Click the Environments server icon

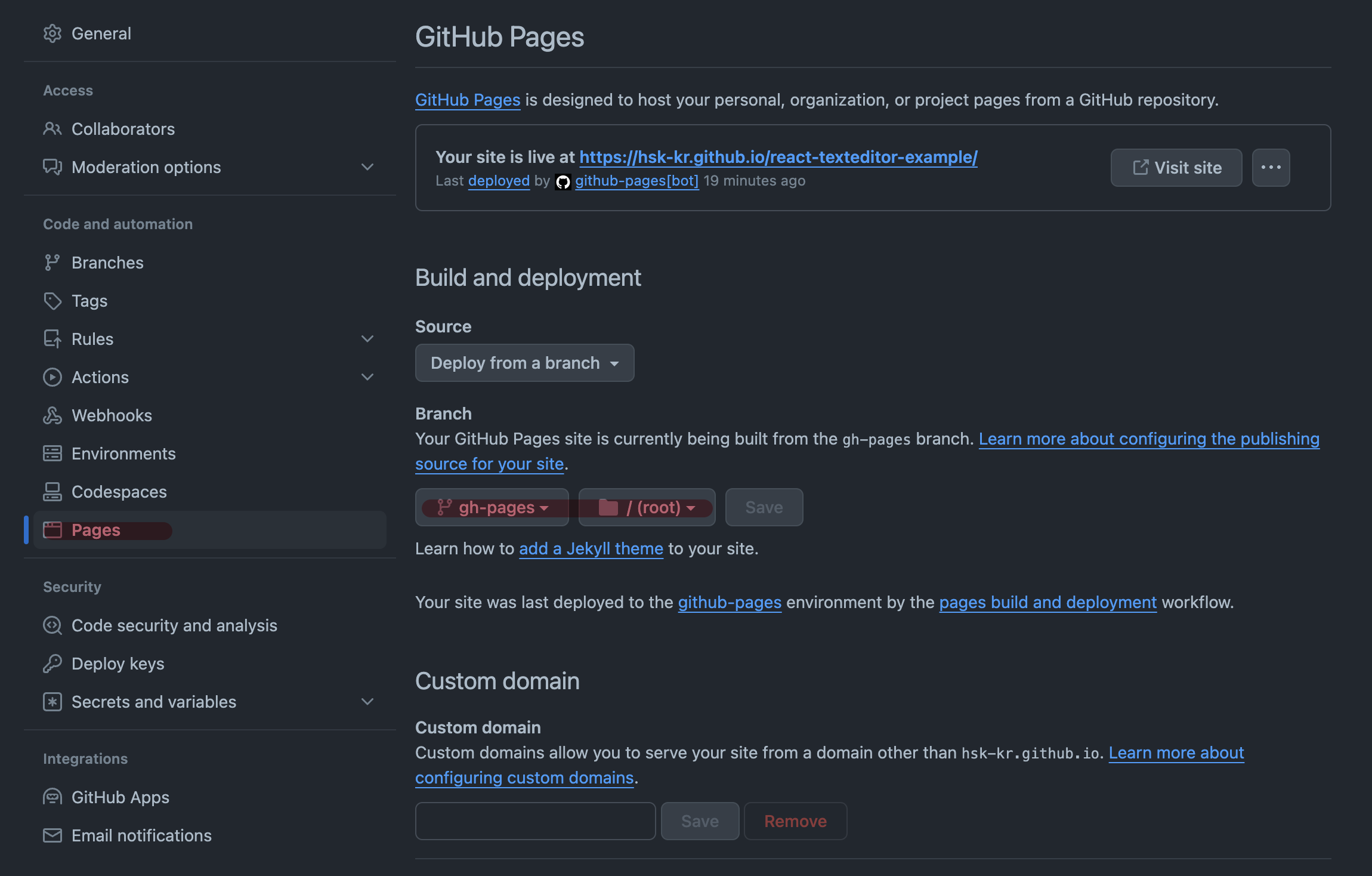click(x=52, y=454)
